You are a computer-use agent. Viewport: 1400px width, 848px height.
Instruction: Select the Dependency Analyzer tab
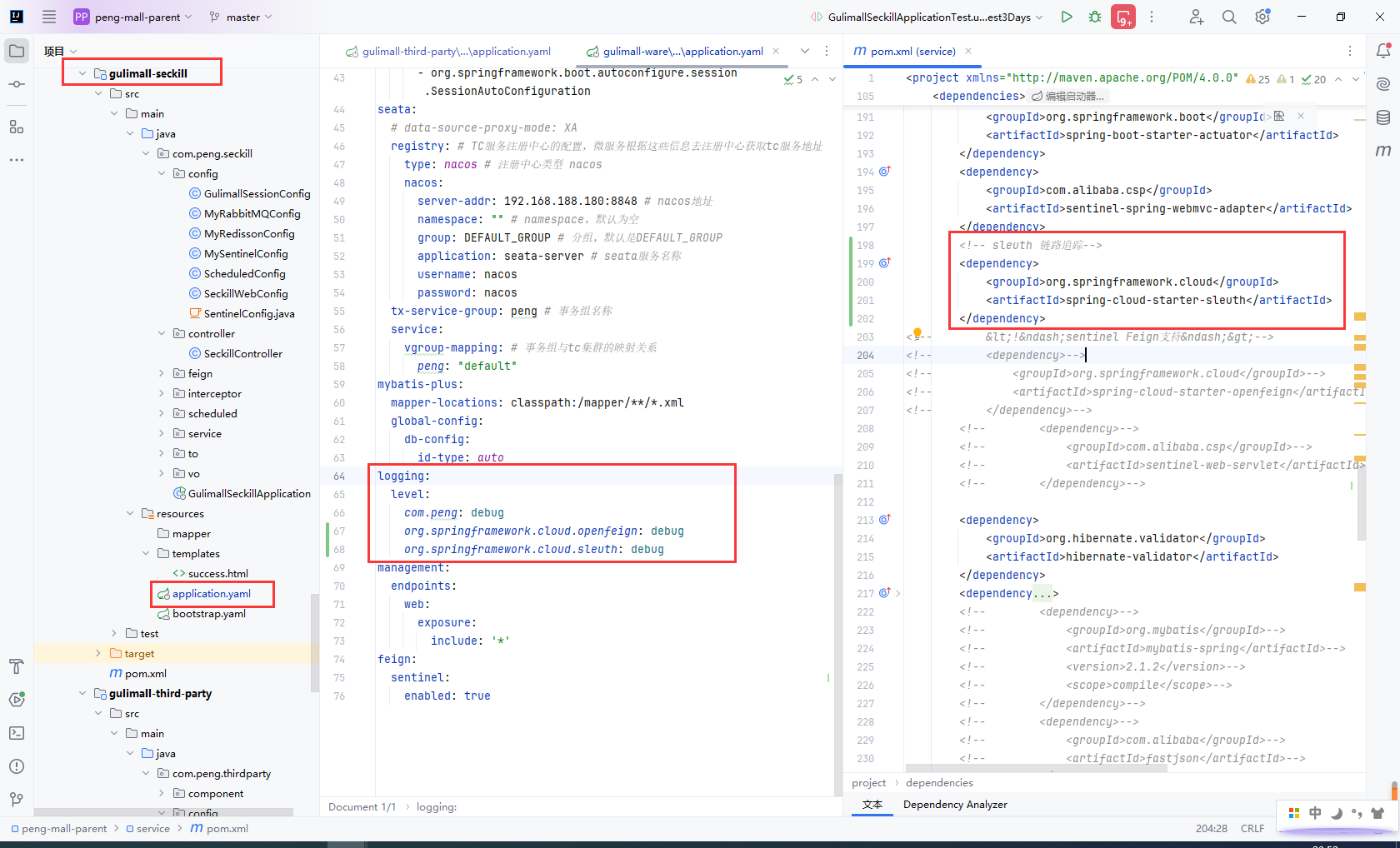coord(955,805)
